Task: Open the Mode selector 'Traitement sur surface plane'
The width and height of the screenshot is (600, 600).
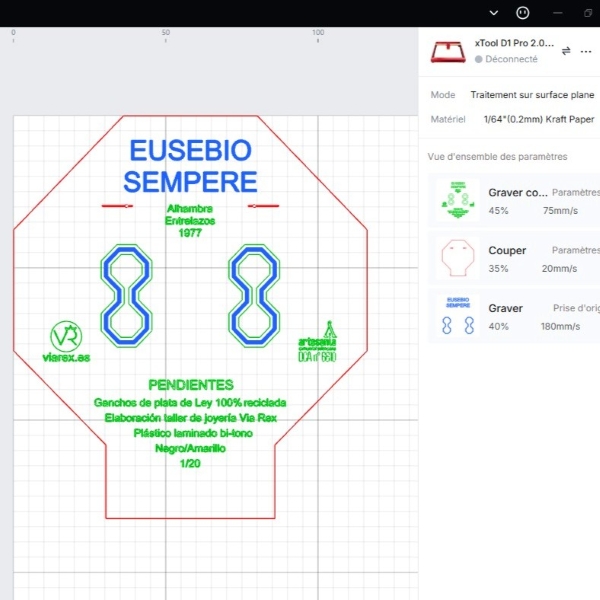Action: pos(530,95)
